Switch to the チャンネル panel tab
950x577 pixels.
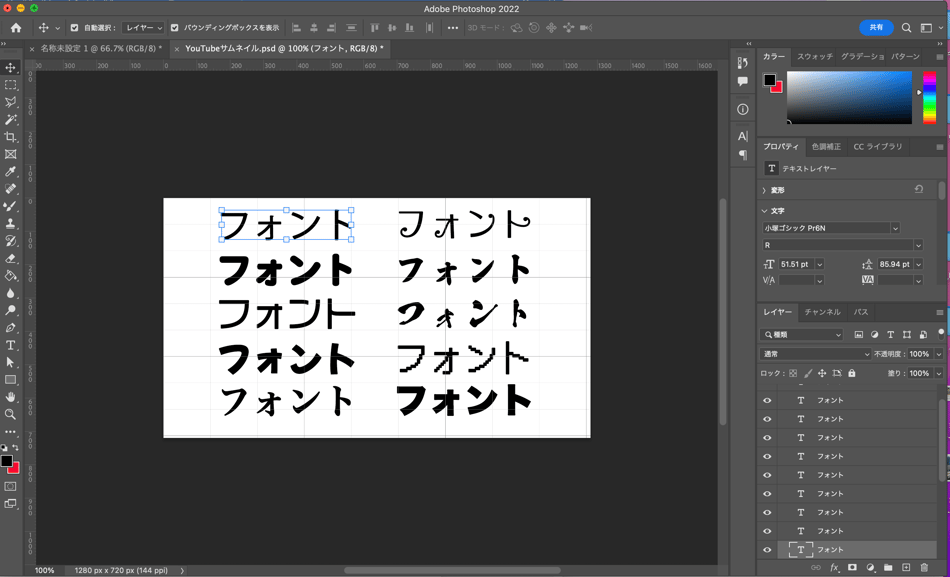[823, 313]
